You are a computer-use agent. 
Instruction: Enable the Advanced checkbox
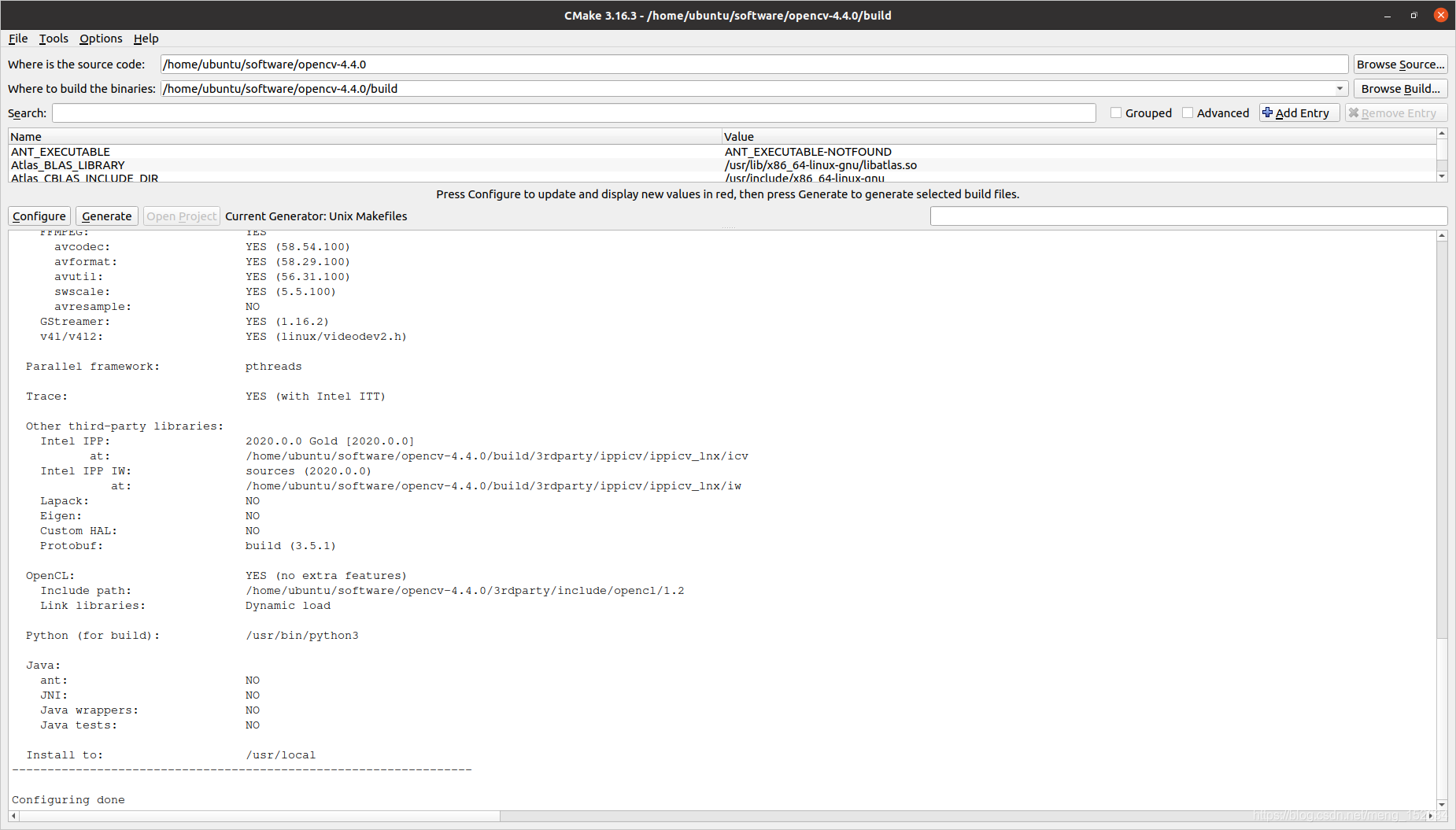tap(1188, 113)
